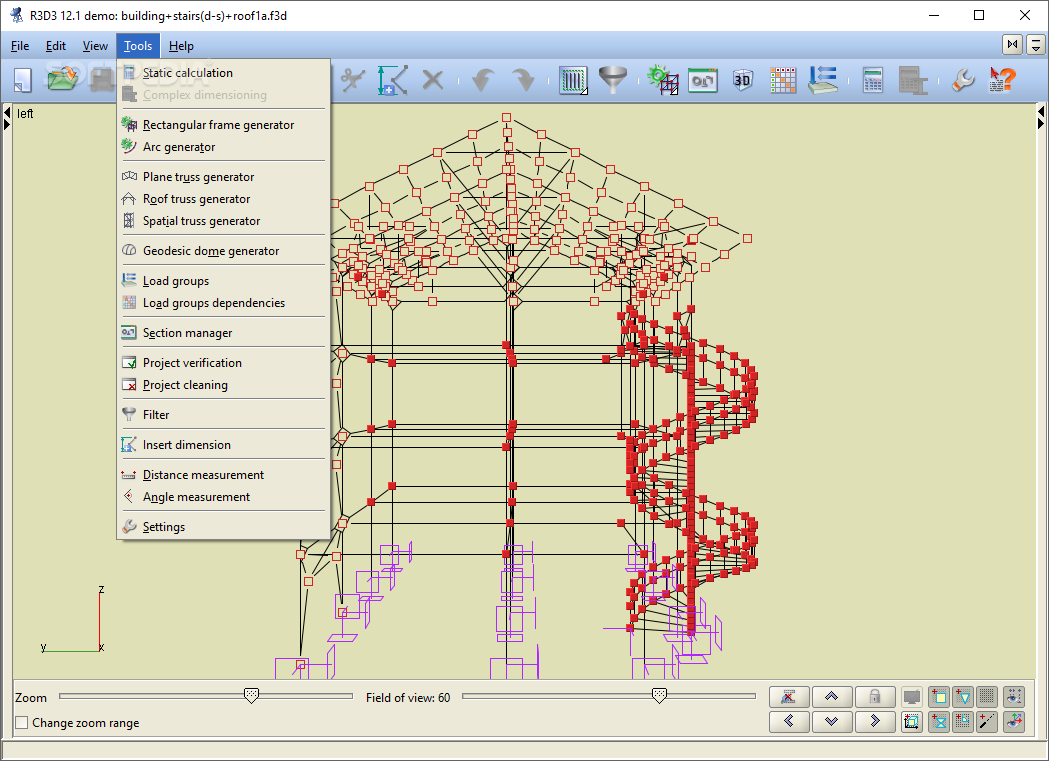
Task: Click the pan down arrow button
Action: [x=832, y=722]
